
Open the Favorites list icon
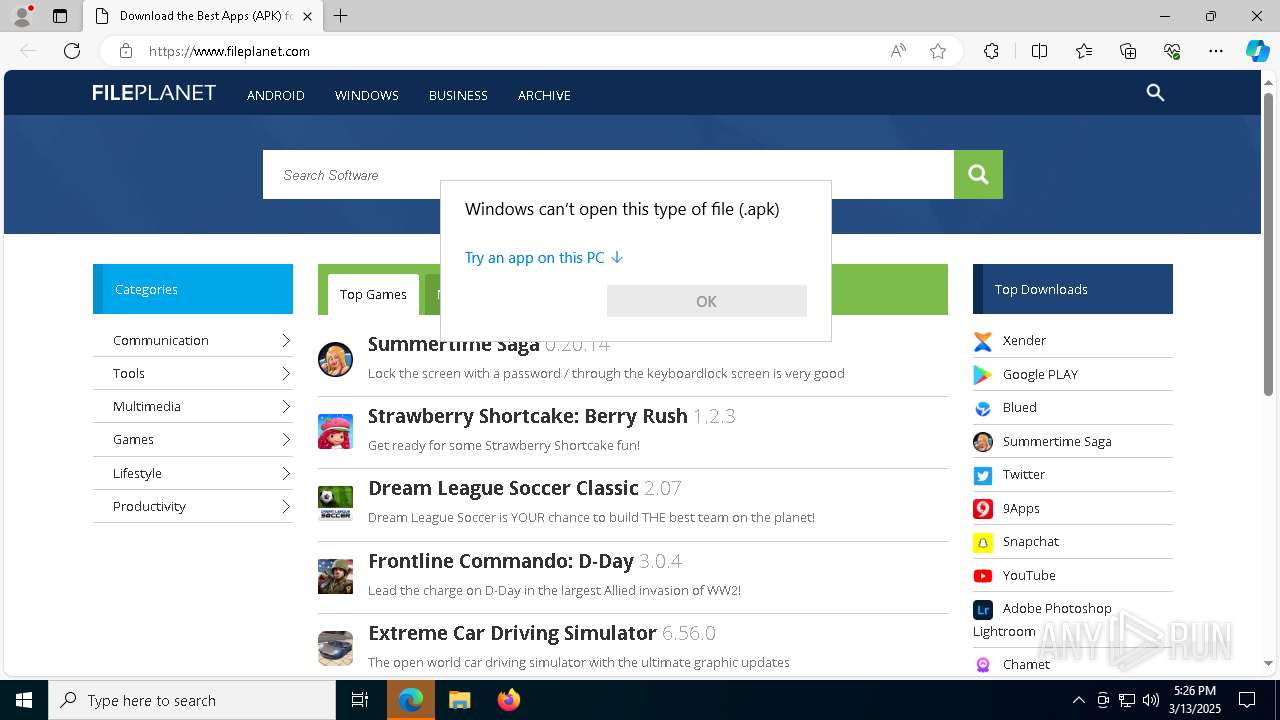tap(1084, 51)
